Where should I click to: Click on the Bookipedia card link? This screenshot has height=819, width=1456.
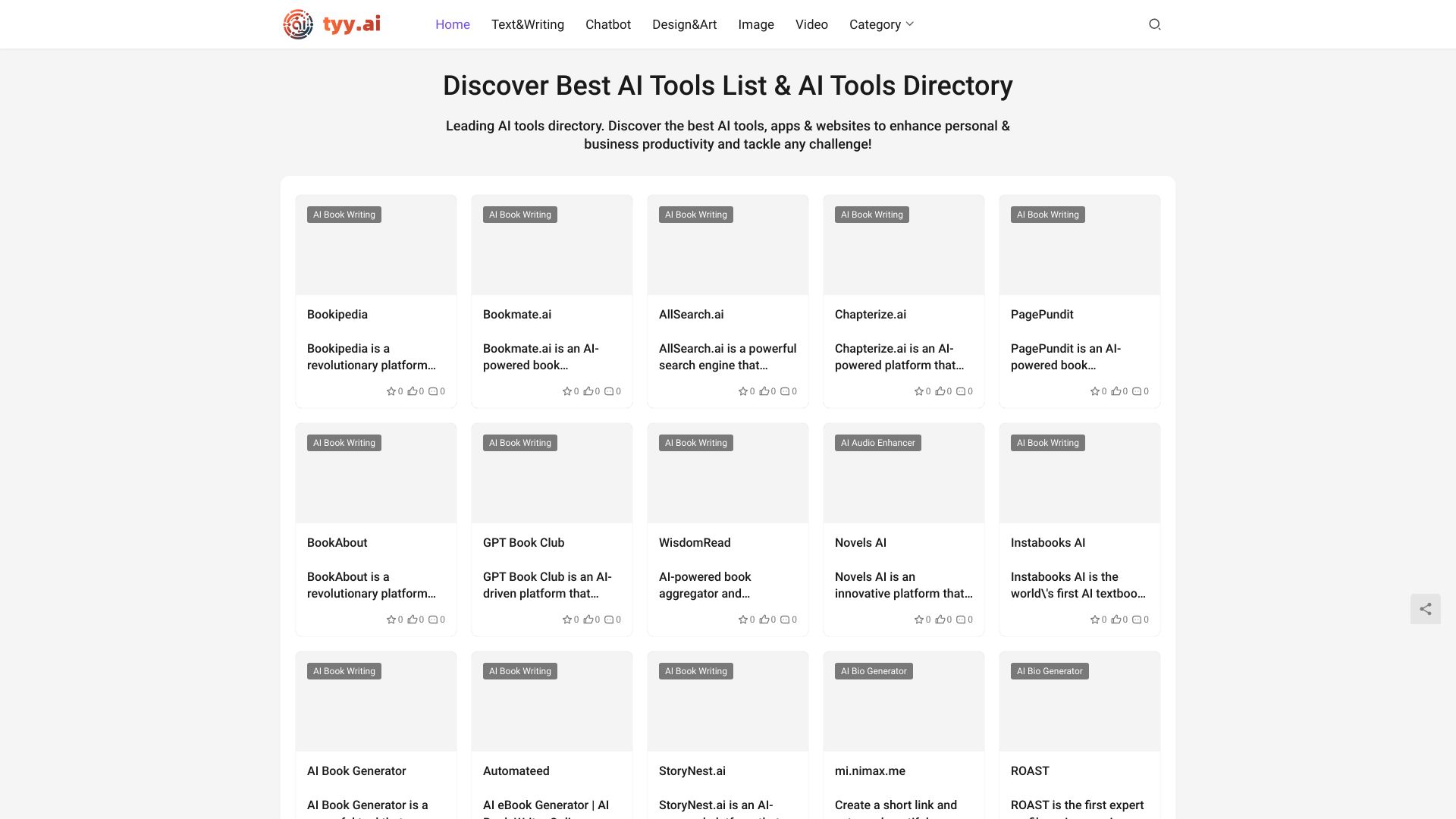[x=375, y=301]
